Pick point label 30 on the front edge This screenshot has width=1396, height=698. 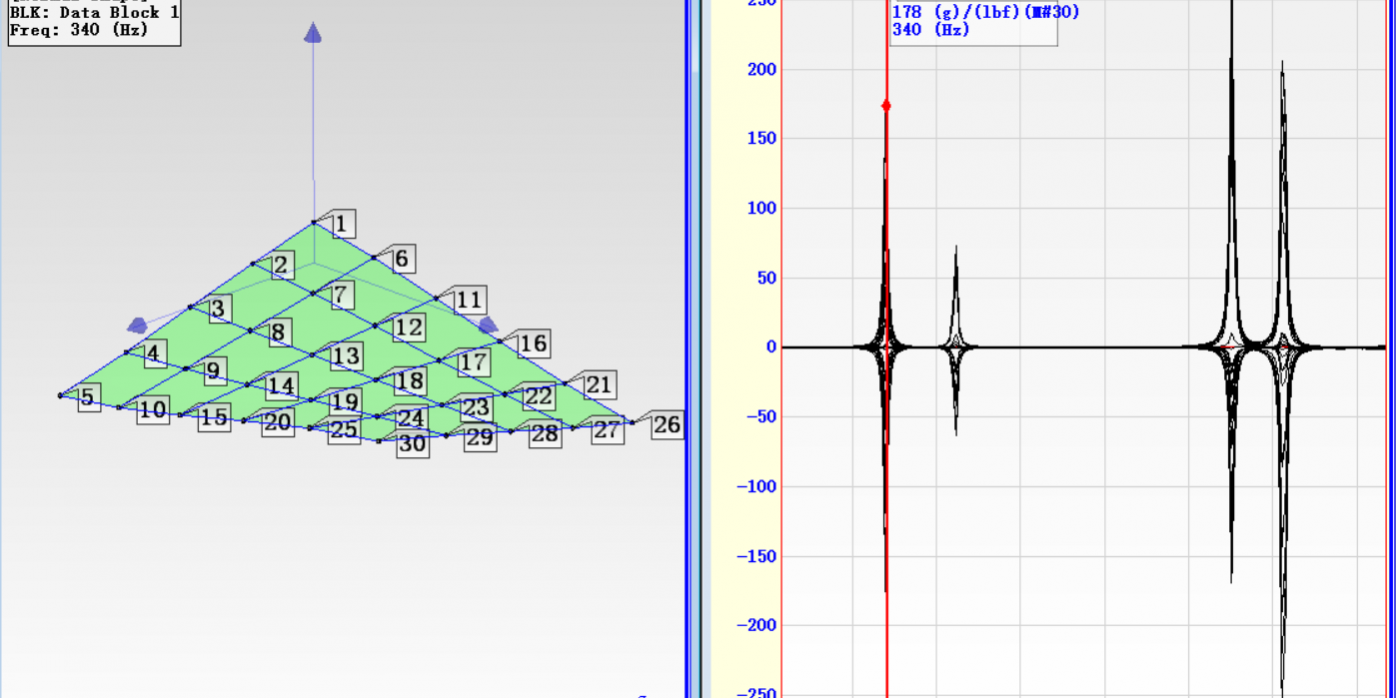[x=412, y=445]
